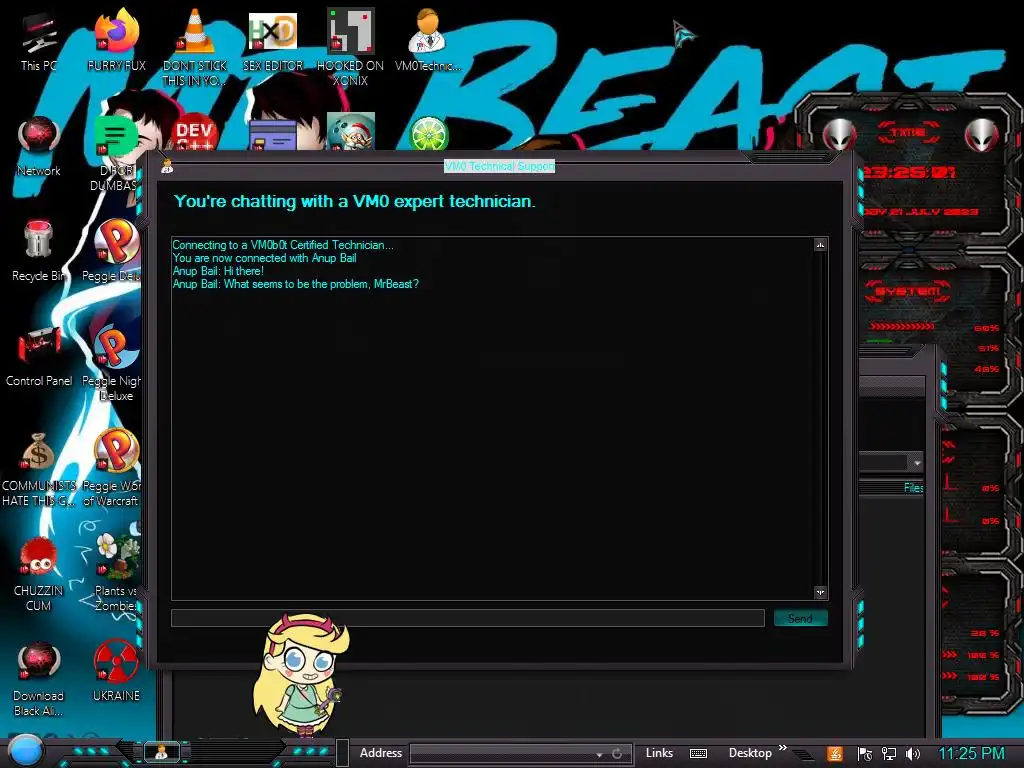Click the Start orb on the taskbar
This screenshot has width=1024, height=768.
pyautogui.click(x=25, y=752)
